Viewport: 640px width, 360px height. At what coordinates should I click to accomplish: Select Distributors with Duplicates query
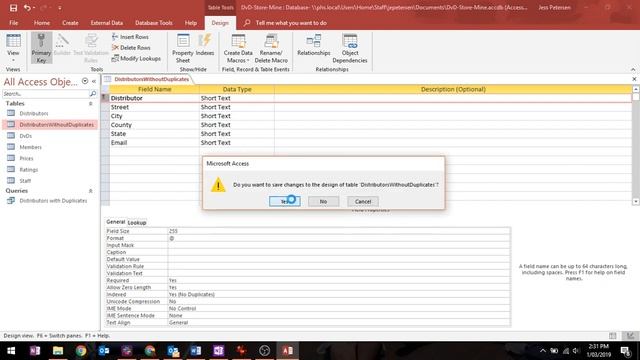[x=53, y=200]
